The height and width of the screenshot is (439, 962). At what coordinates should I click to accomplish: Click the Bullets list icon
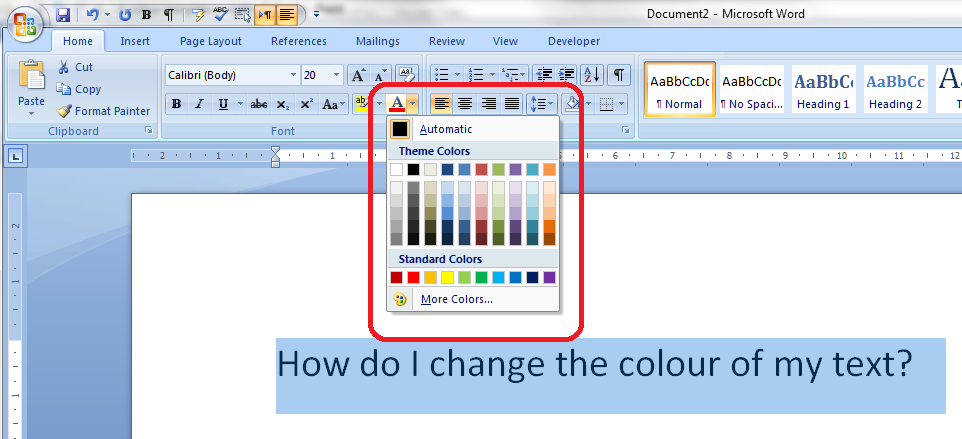(442, 74)
